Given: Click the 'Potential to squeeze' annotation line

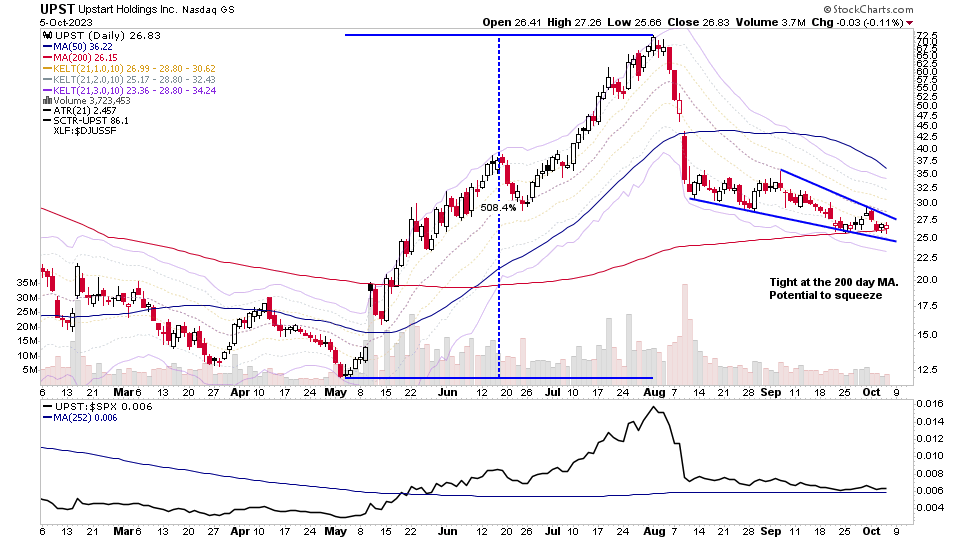Looking at the screenshot, I should coord(826,296).
